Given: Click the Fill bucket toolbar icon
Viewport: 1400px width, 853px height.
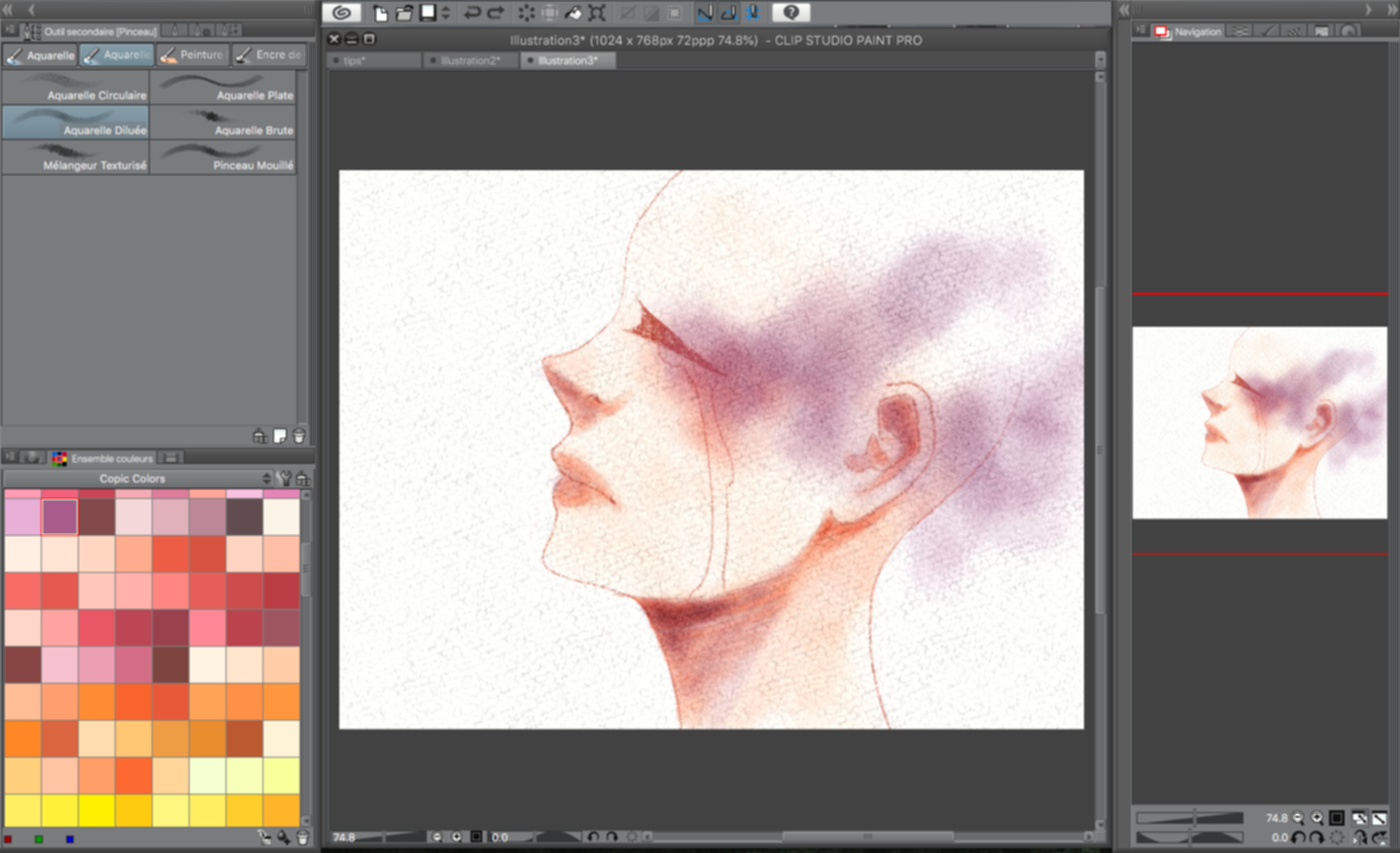Looking at the screenshot, I should pyautogui.click(x=573, y=13).
